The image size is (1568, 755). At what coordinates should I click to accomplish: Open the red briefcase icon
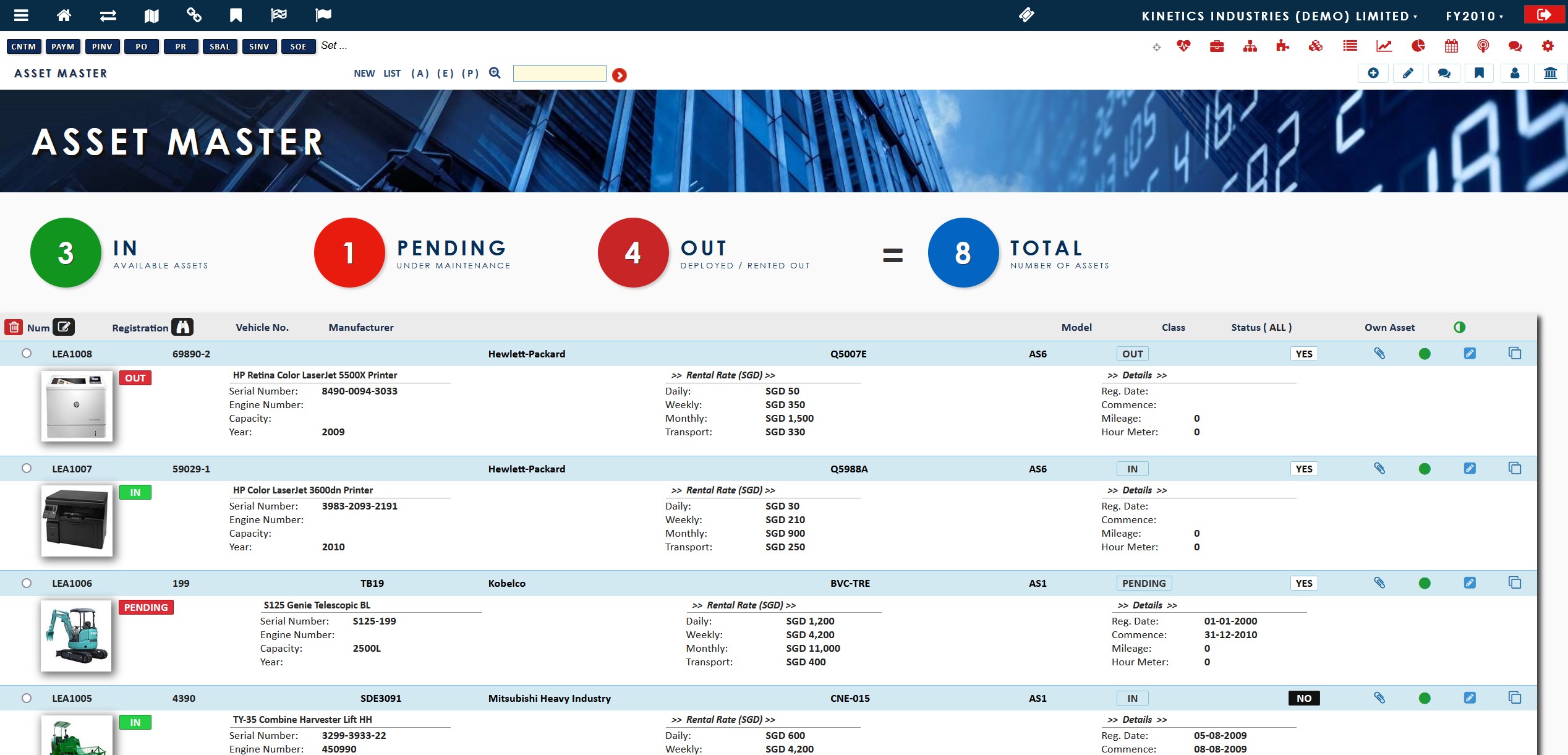(1216, 46)
